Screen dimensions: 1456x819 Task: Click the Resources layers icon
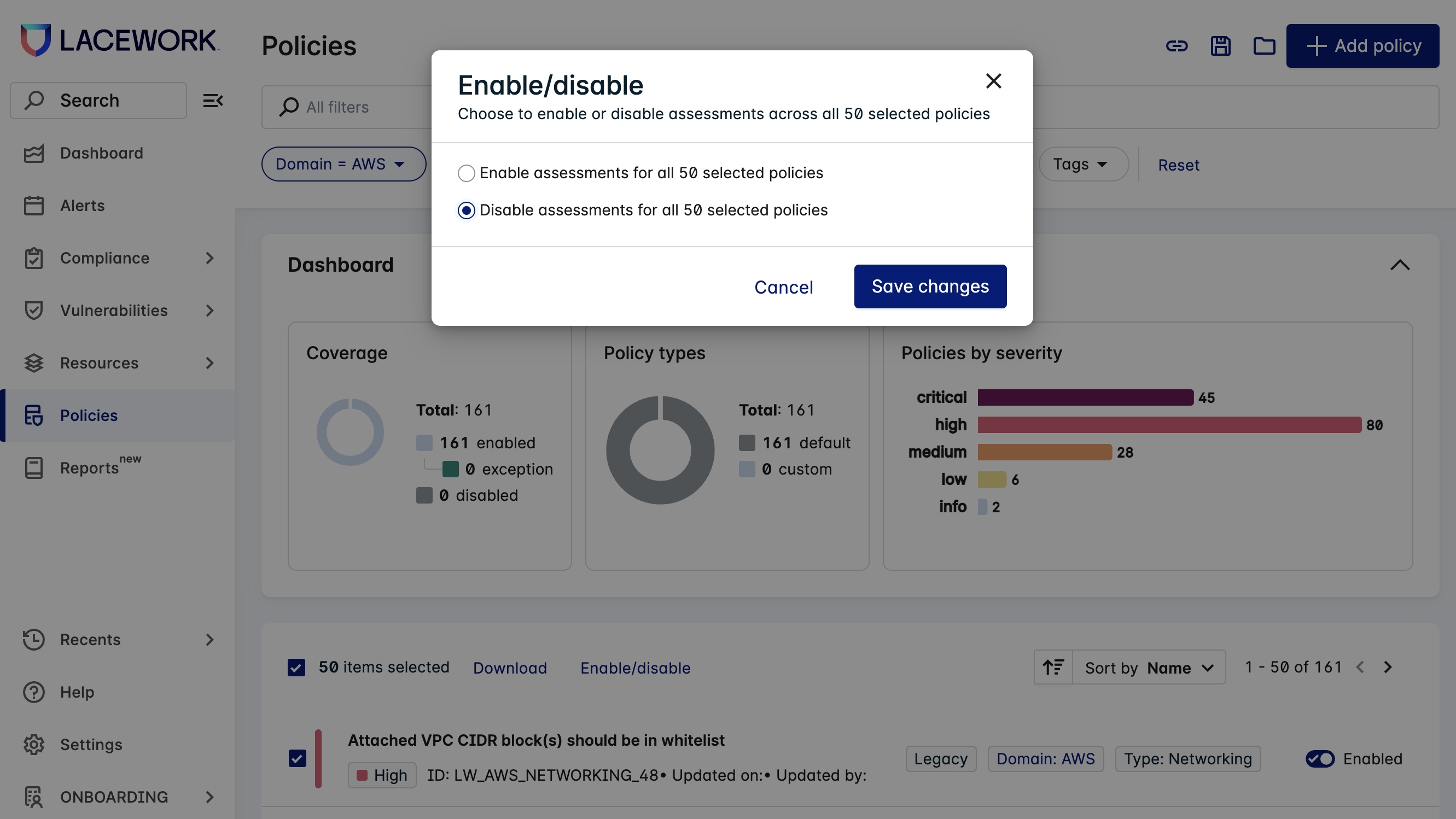[34, 362]
